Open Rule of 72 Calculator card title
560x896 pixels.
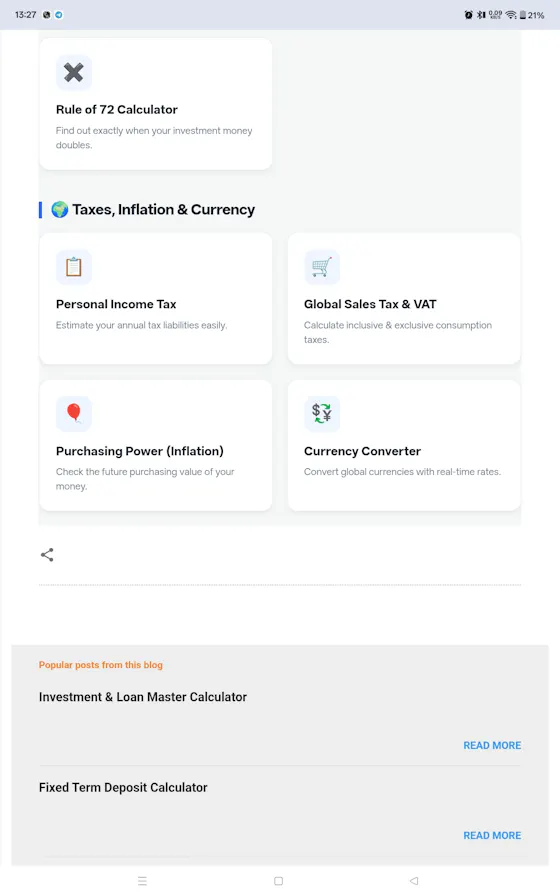coord(117,109)
